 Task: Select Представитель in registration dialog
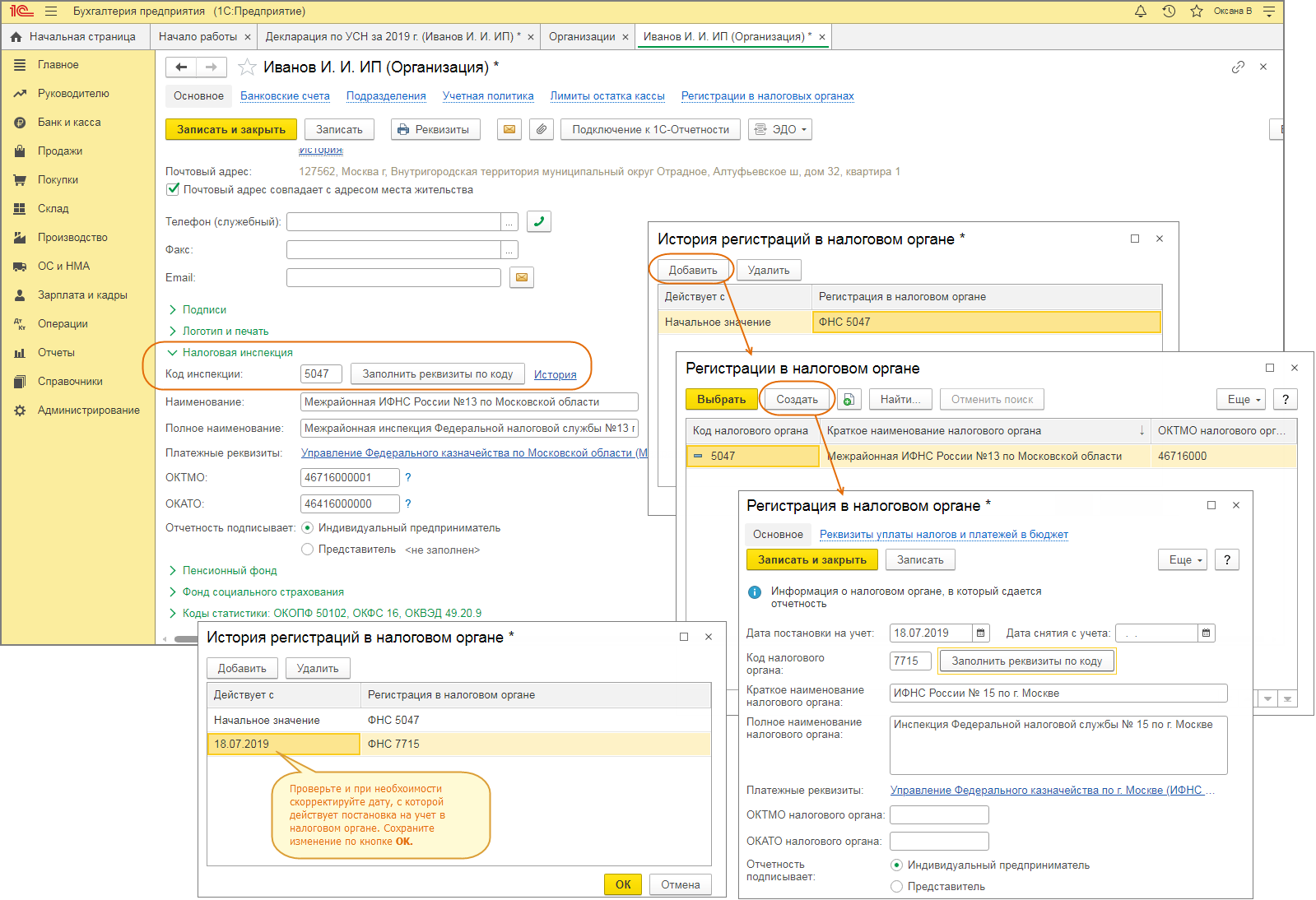click(x=897, y=887)
